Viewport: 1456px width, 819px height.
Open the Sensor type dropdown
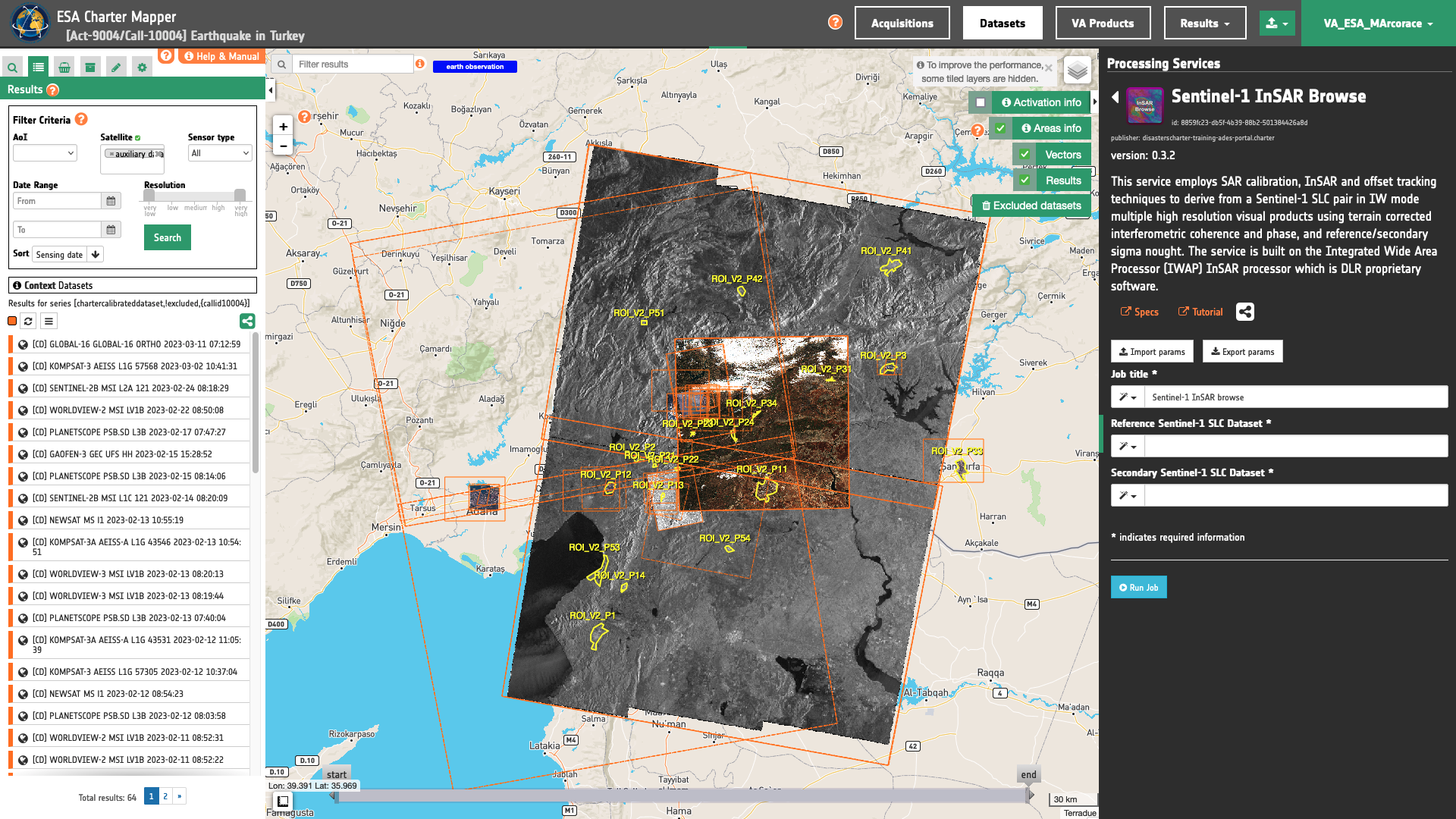point(220,153)
